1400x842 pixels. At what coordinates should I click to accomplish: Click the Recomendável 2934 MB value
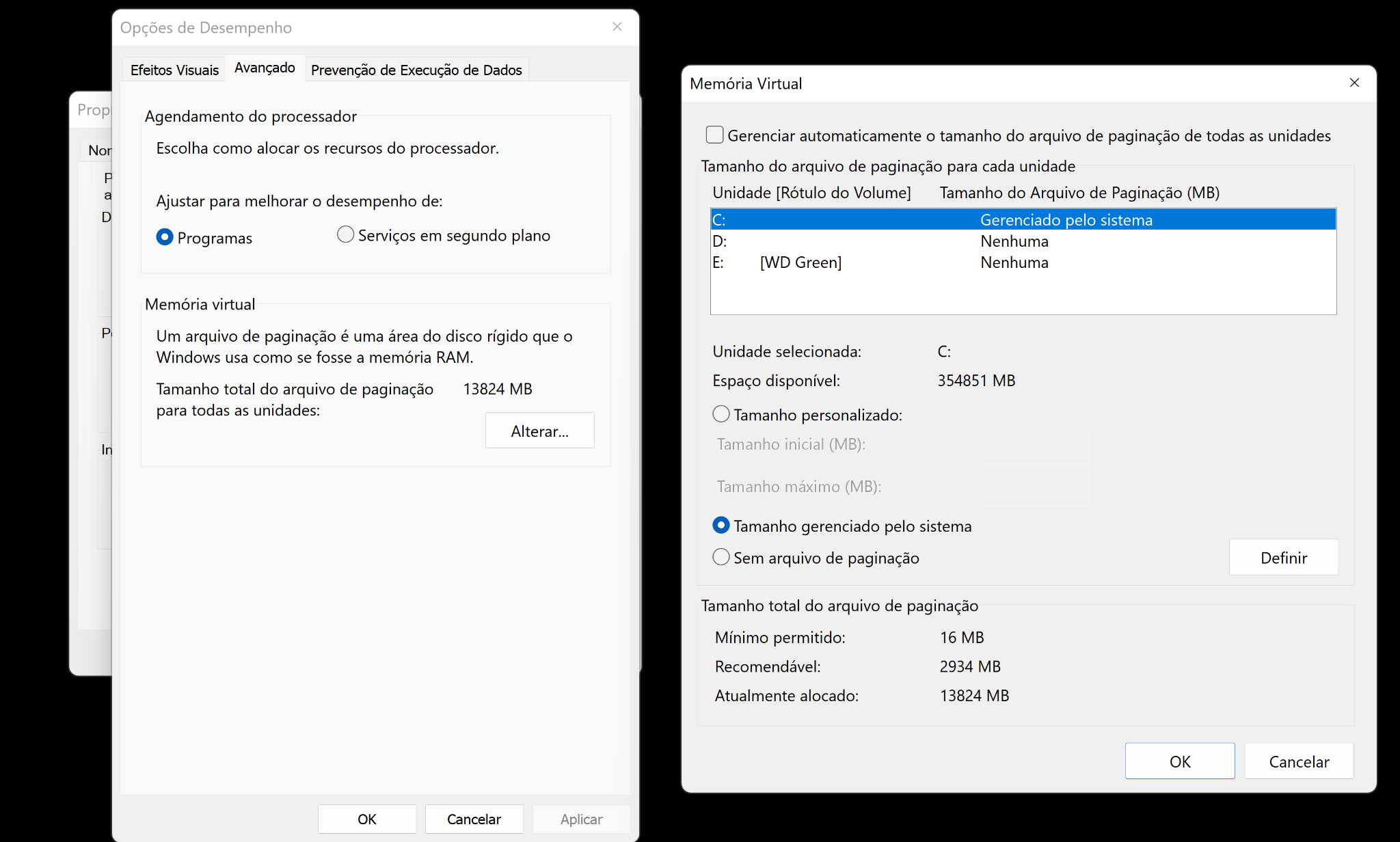pyautogui.click(x=970, y=666)
